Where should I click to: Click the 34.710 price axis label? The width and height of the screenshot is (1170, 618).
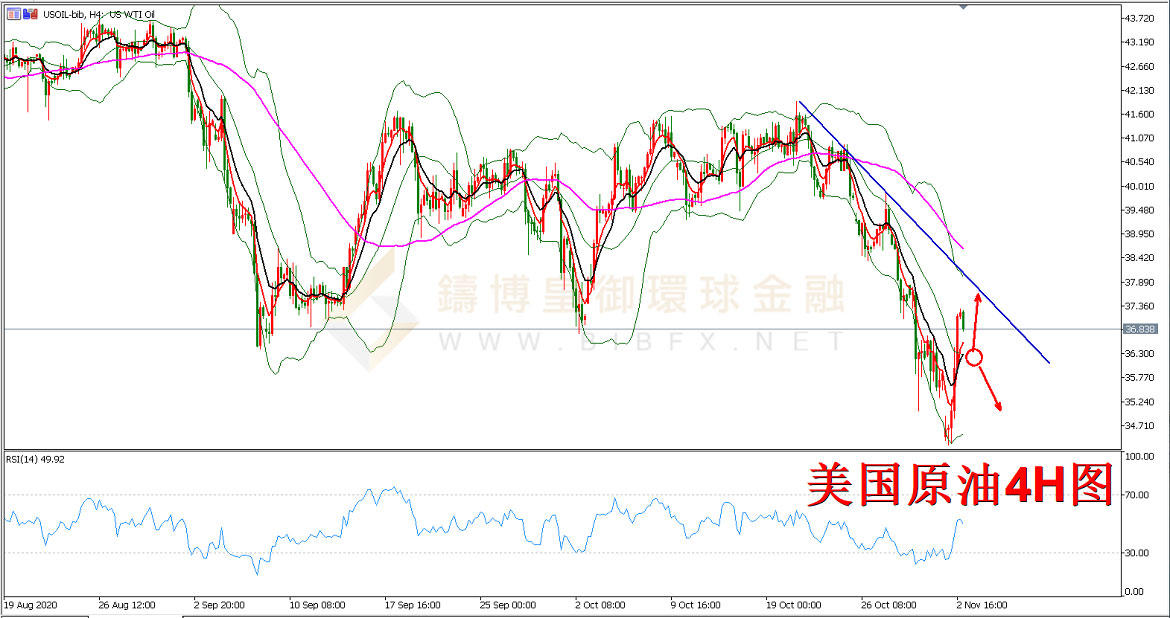coord(1139,426)
